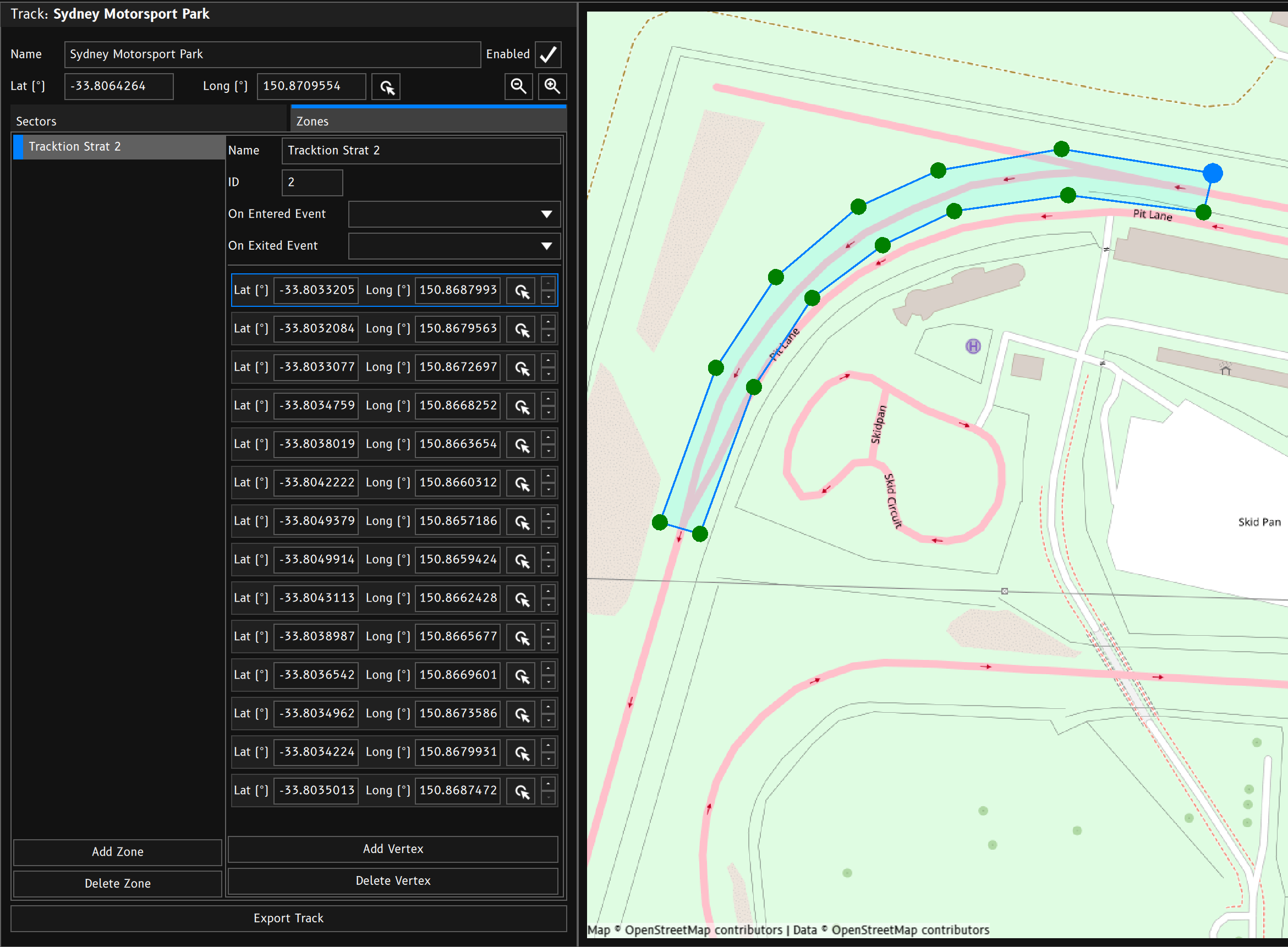Pick map point for vertex 150.8660312
1288x947 pixels.
click(521, 483)
